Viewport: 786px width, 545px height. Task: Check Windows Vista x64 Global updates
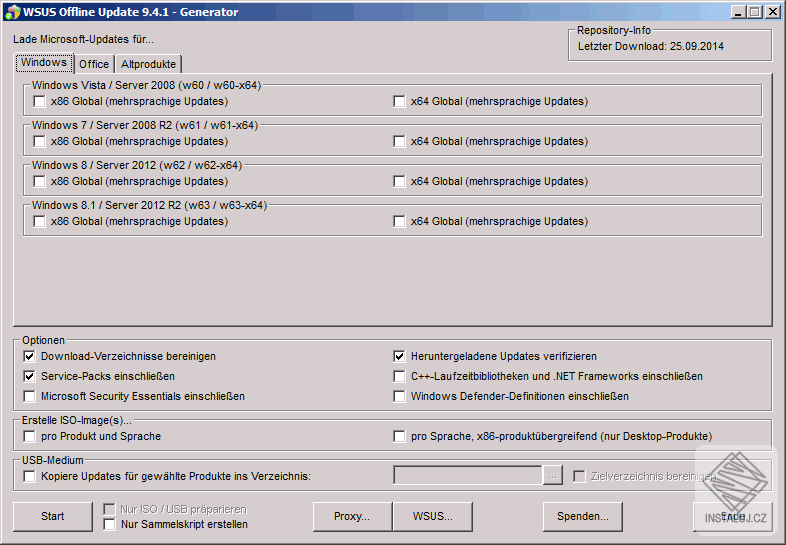pyautogui.click(x=399, y=101)
